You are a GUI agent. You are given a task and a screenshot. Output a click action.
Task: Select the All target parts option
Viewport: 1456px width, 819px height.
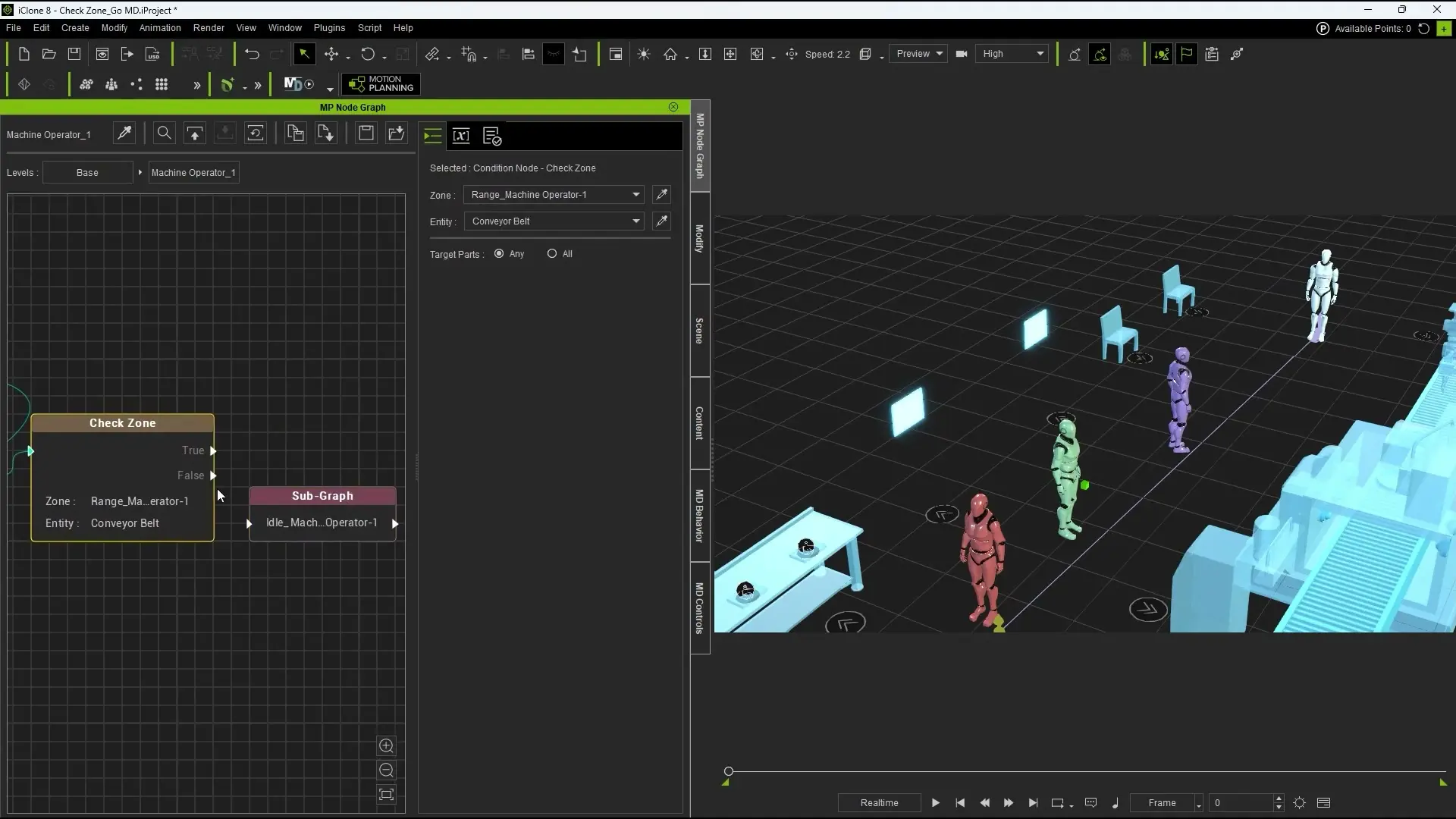(552, 254)
